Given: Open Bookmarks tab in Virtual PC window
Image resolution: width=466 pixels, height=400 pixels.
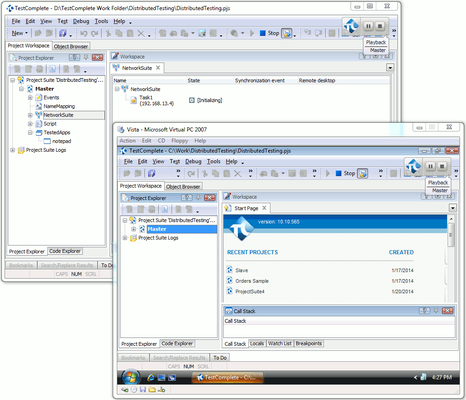Looking at the screenshot, I should (133, 358).
